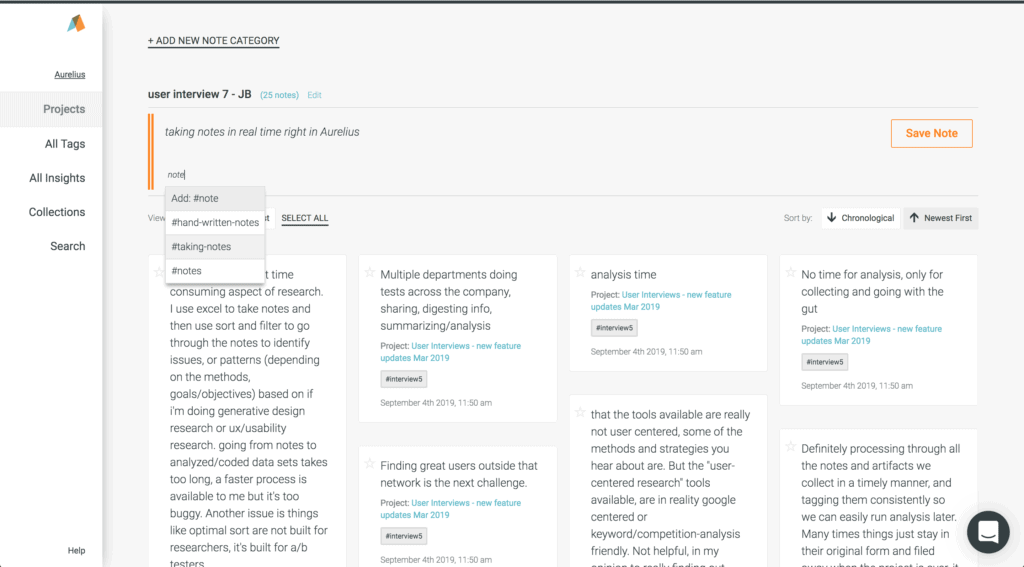Sort notes by Newest First

[941, 218]
